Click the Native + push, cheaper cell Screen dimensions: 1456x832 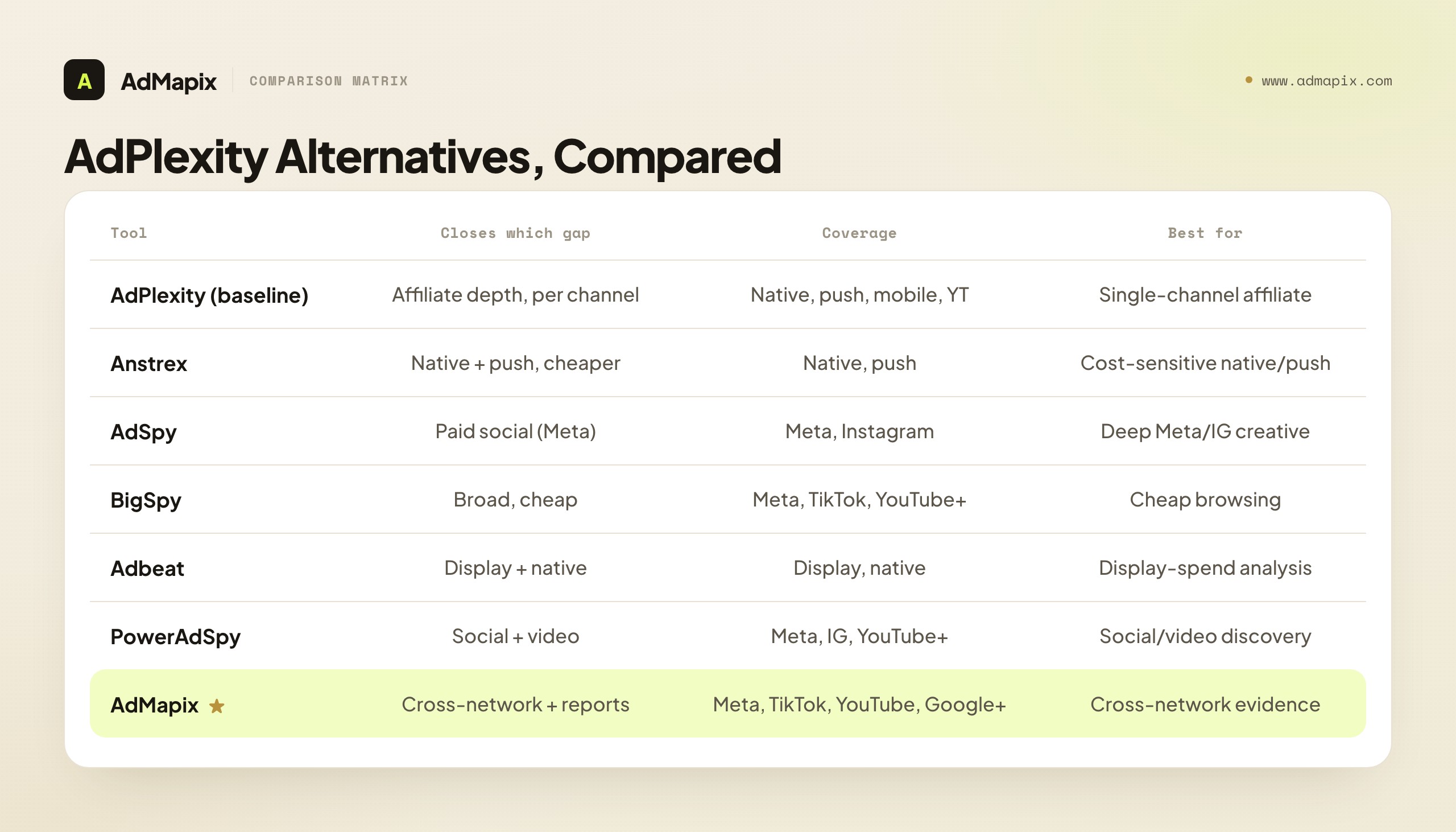click(x=515, y=364)
